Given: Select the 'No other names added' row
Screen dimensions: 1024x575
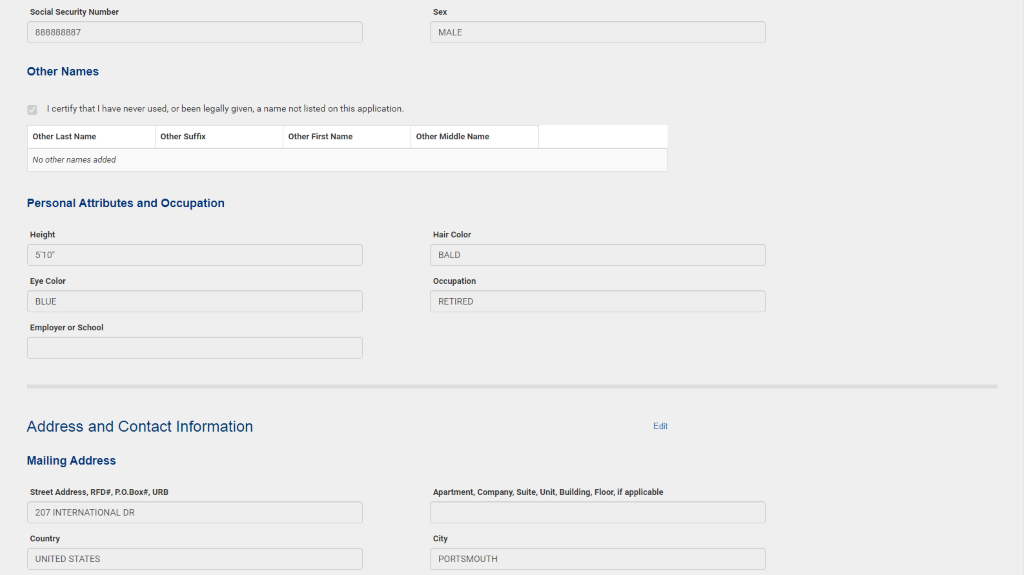Looking at the screenshot, I should [347, 160].
